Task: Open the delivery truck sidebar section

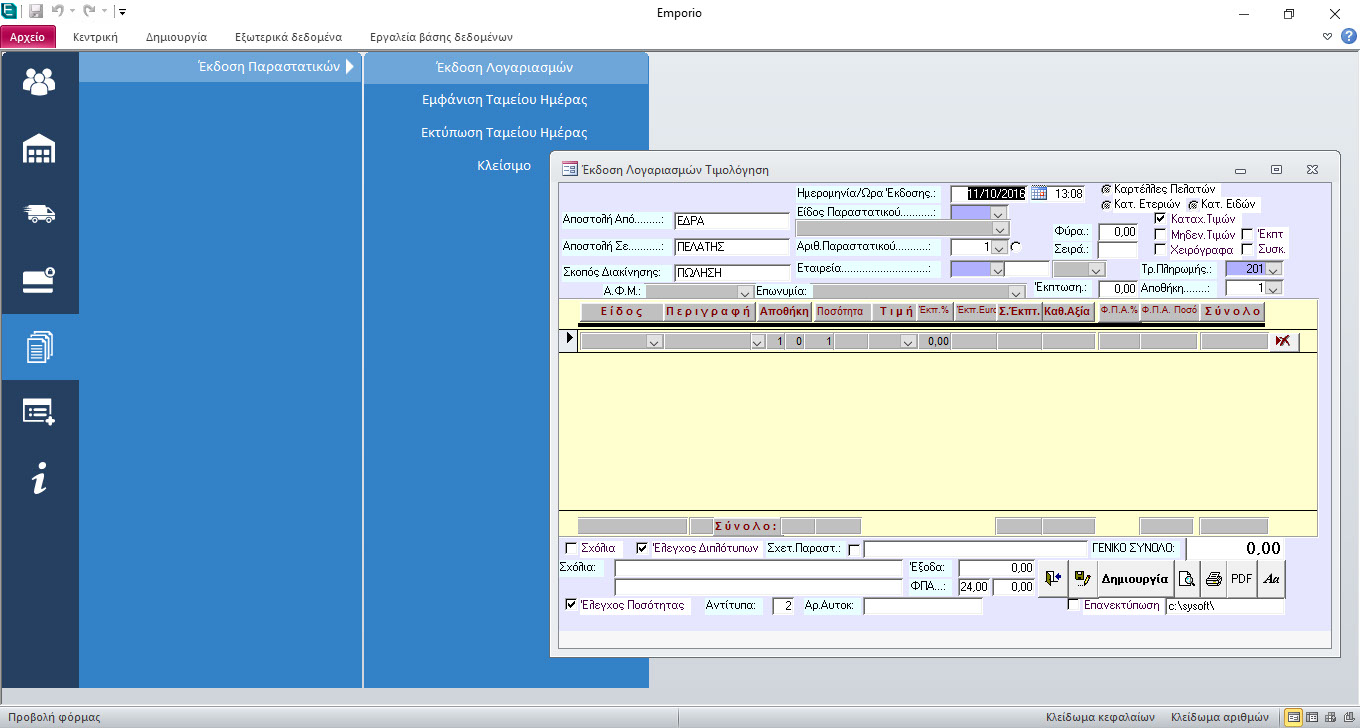Action: [x=39, y=214]
